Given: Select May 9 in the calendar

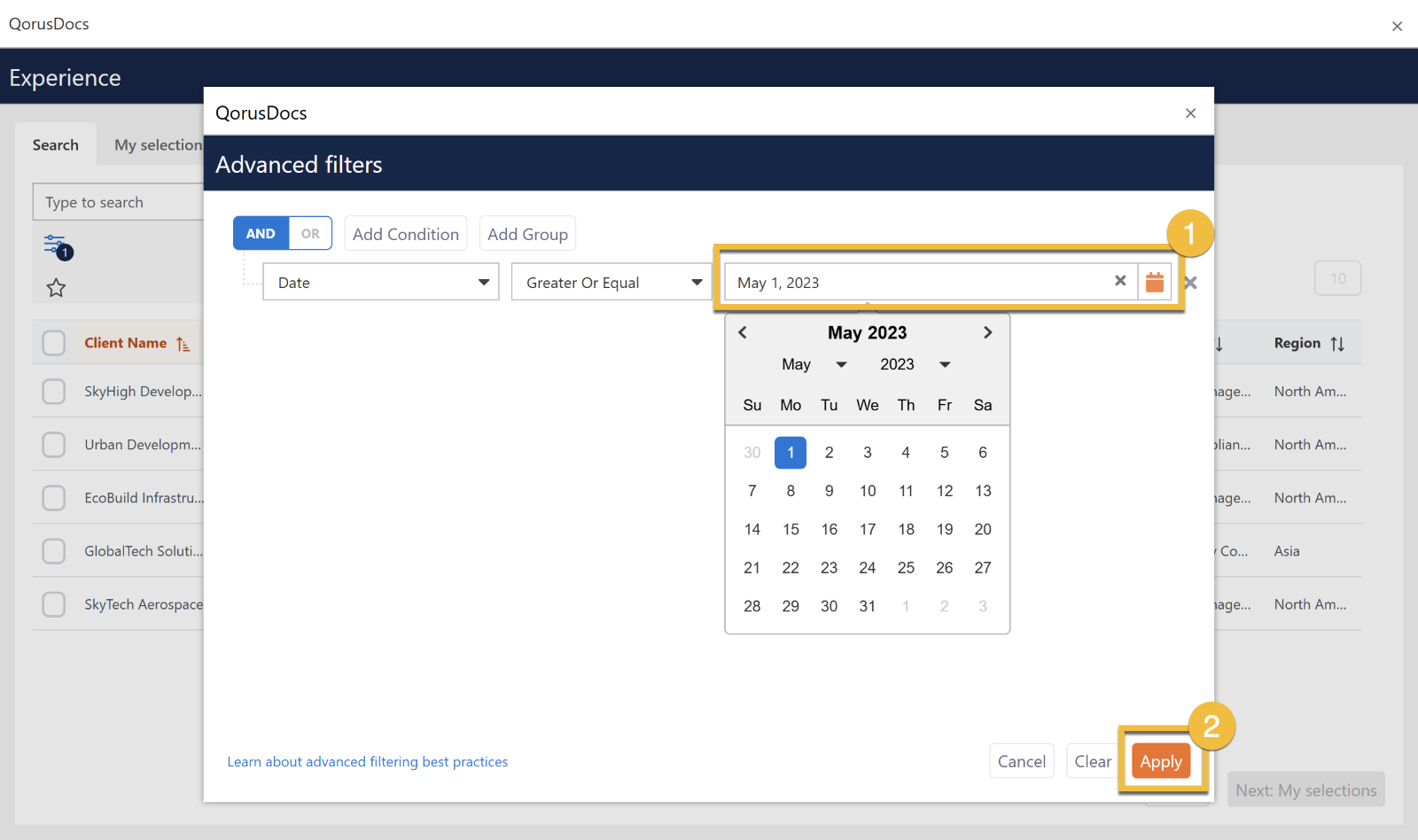Looking at the screenshot, I should tap(830, 491).
